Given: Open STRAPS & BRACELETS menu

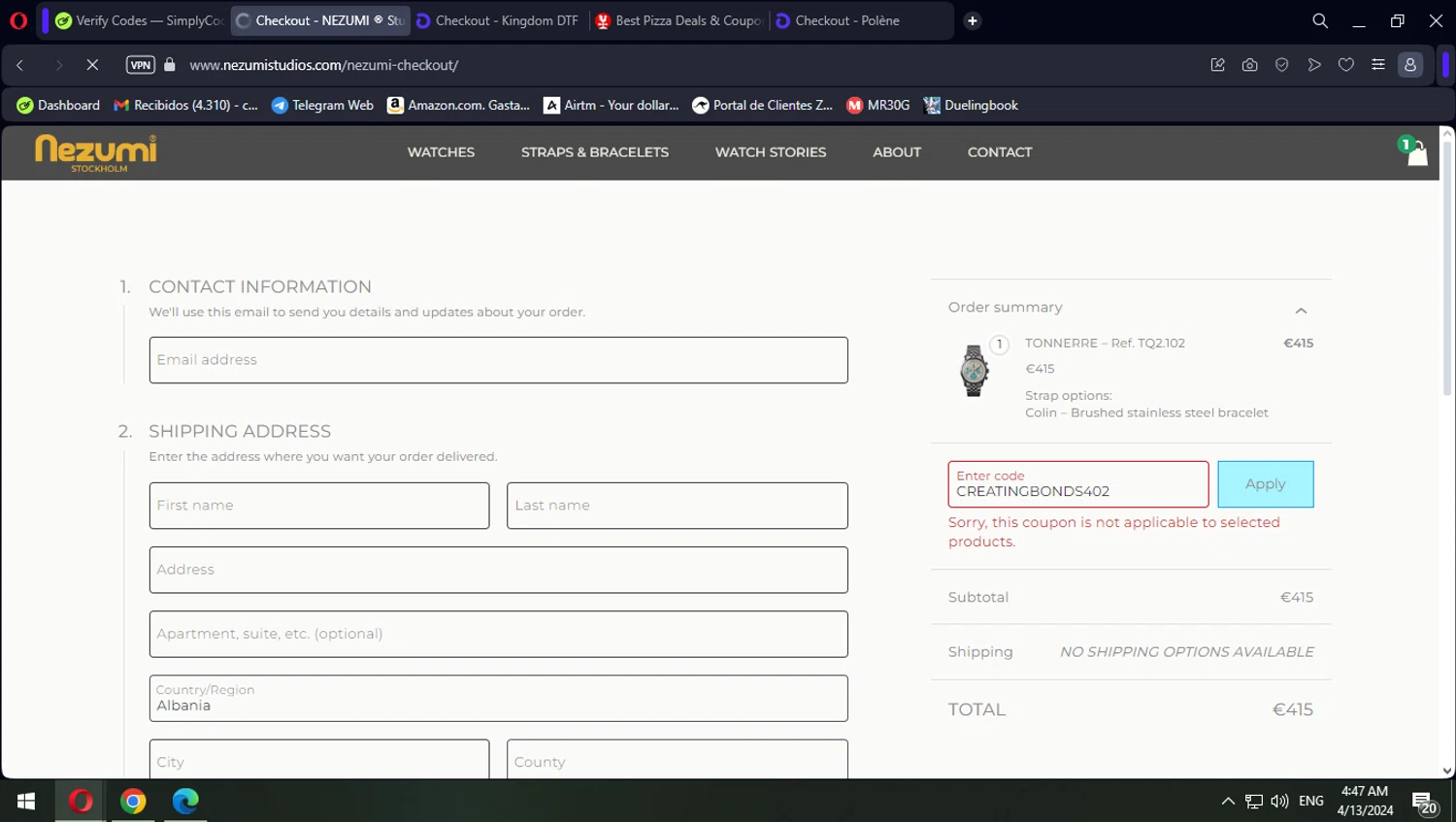Looking at the screenshot, I should tap(595, 152).
